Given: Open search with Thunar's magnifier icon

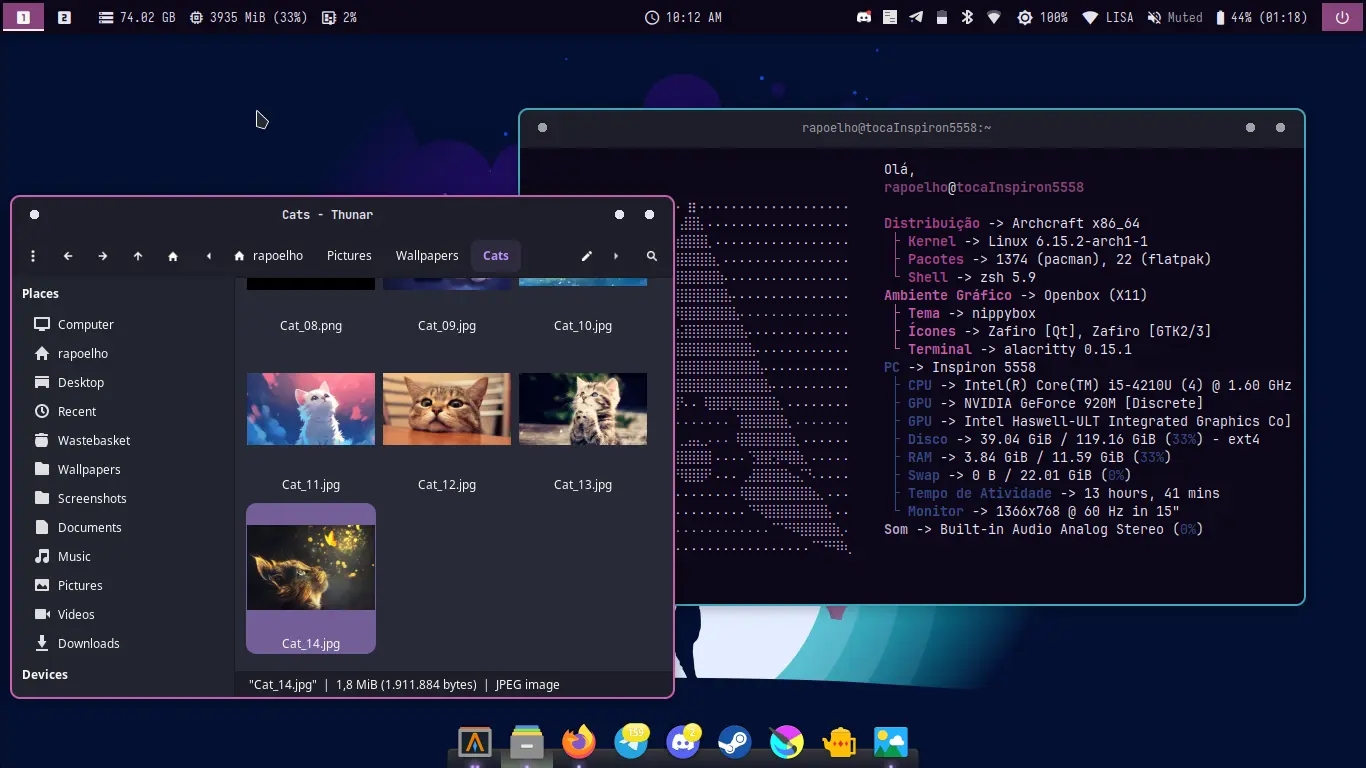Looking at the screenshot, I should point(652,256).
